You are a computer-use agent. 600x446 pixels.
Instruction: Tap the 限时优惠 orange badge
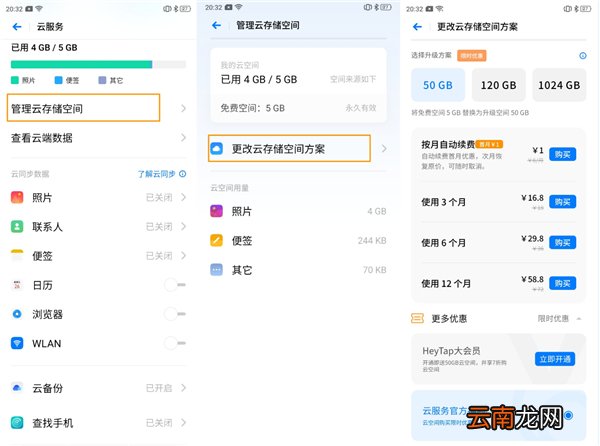(x=471, y=56)
